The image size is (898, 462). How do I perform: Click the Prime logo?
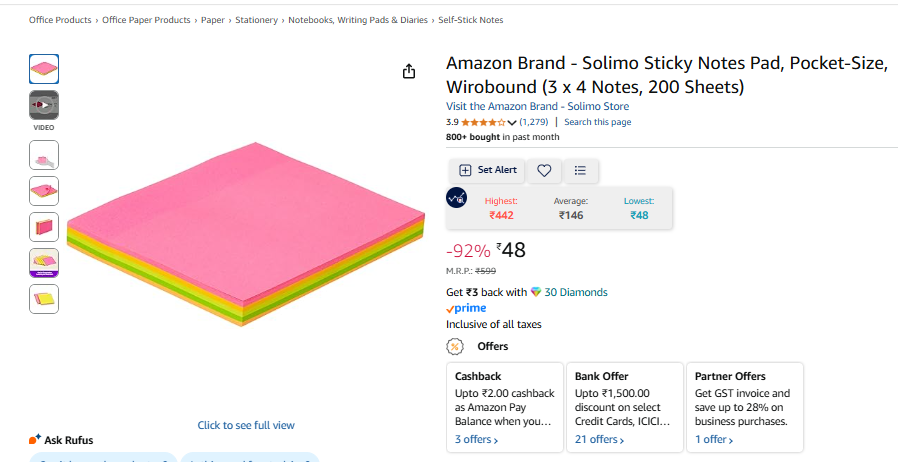[466, 309]
